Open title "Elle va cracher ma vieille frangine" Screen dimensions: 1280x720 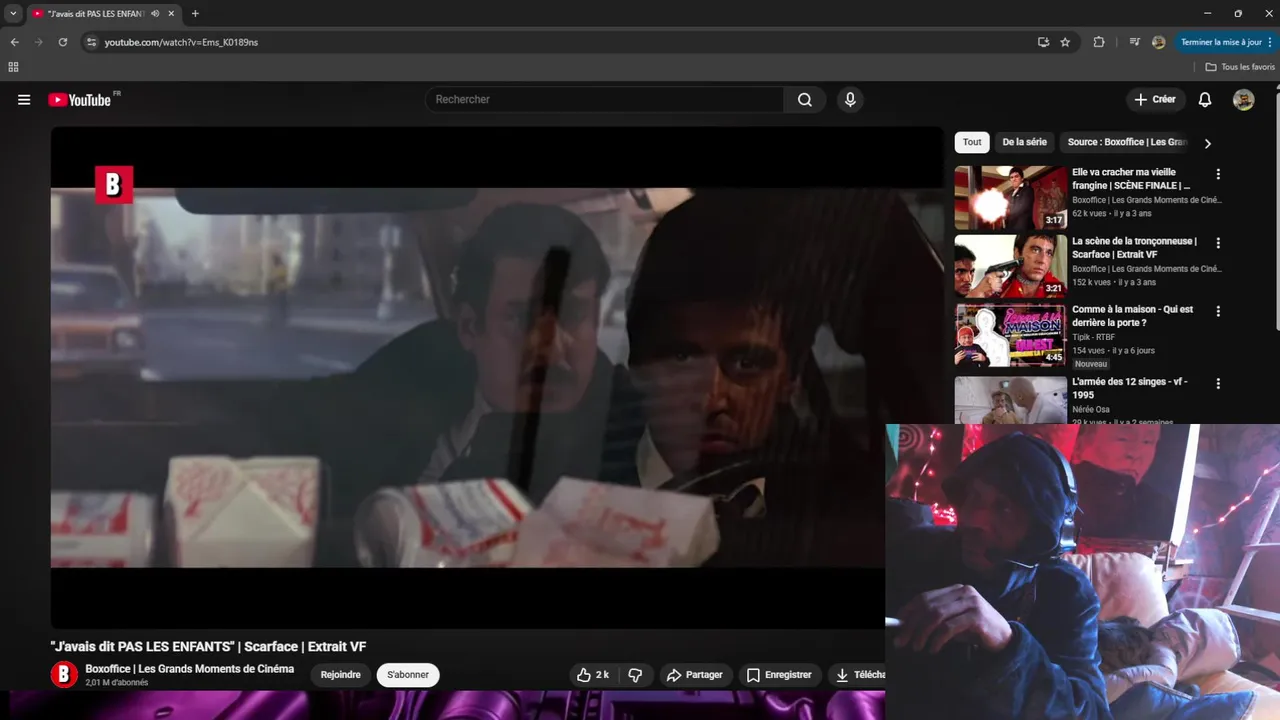pyautogui.click(x=1131, y=179)
